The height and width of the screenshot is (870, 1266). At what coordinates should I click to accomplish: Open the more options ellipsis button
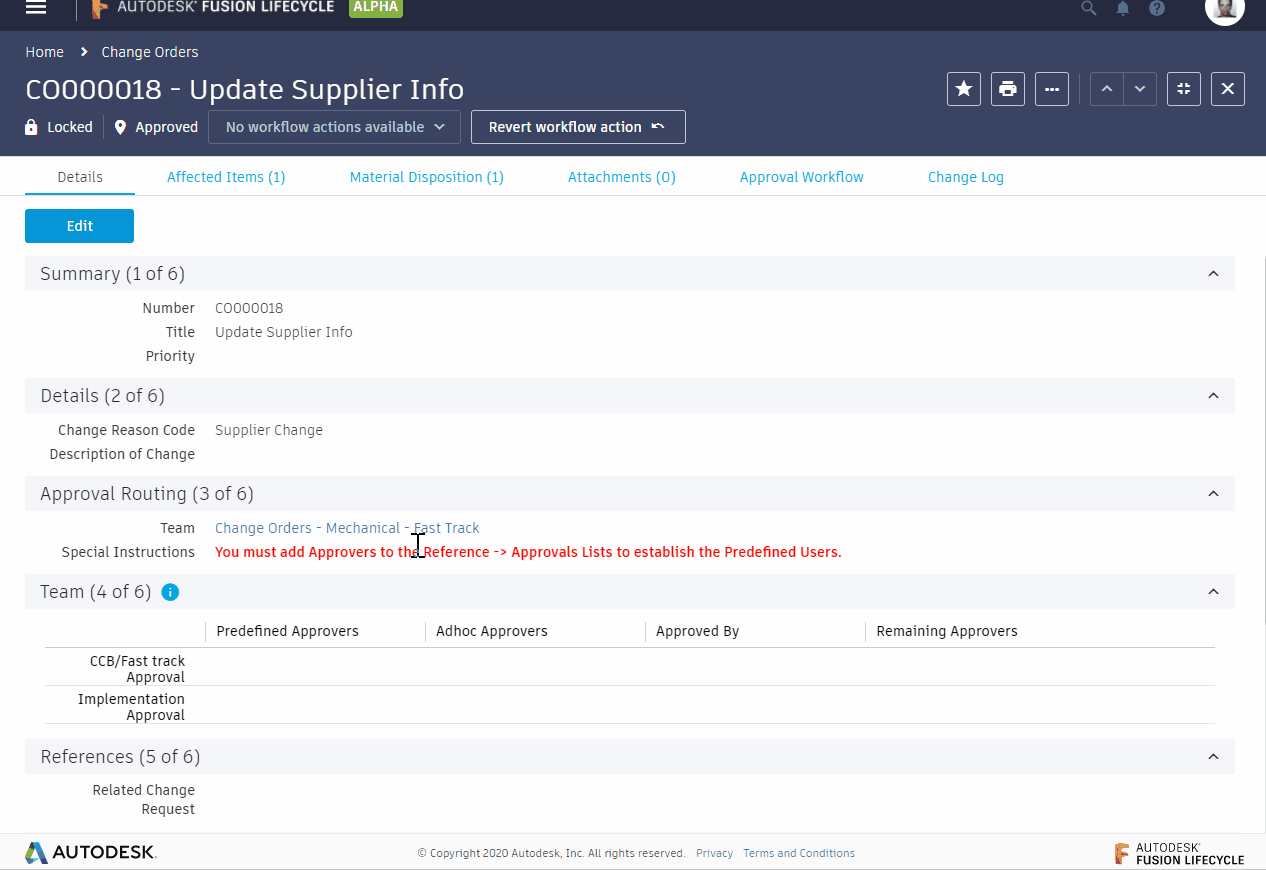tap(1052, 89)
